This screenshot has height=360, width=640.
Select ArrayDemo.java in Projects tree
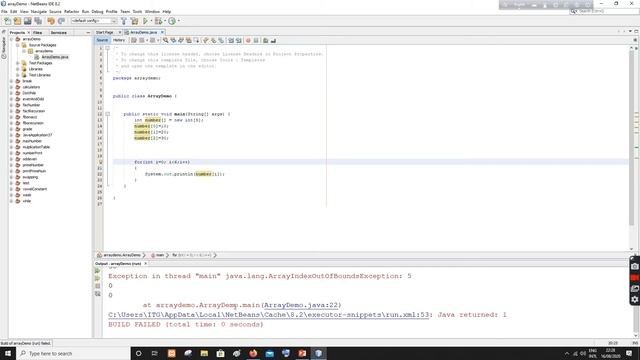click(55, 57)
